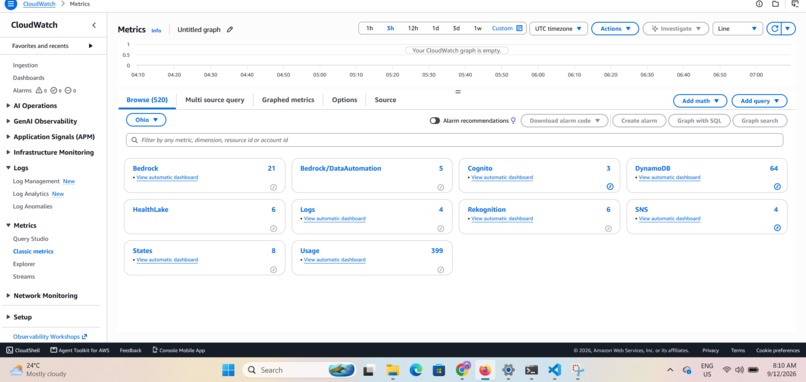
Task: Select the 1d time range
Action: 435,28
